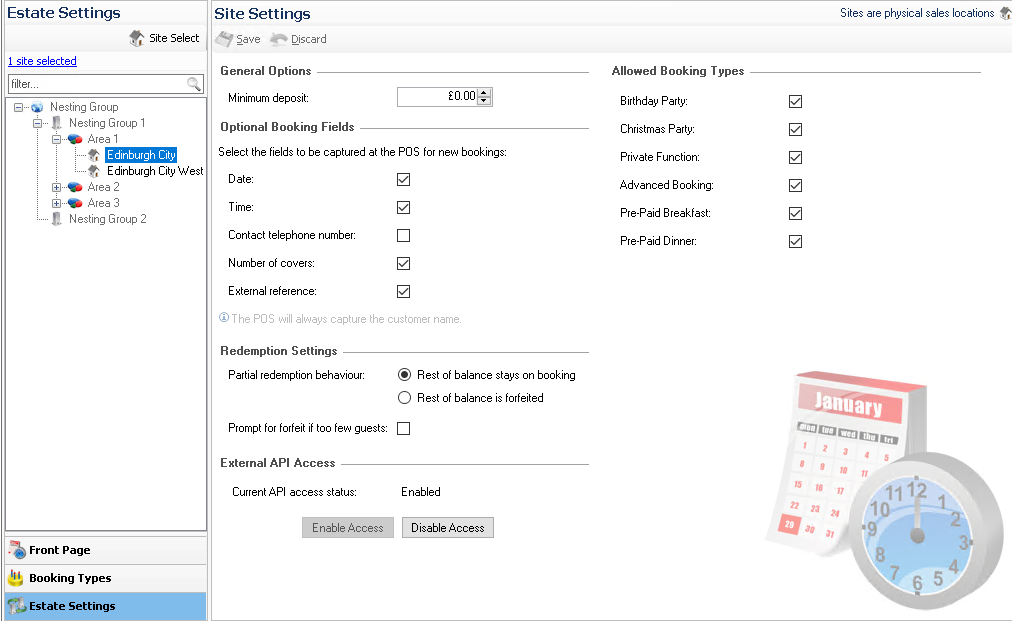
Task: Expand the Area 3 tree node
Action: coord(56,203)
